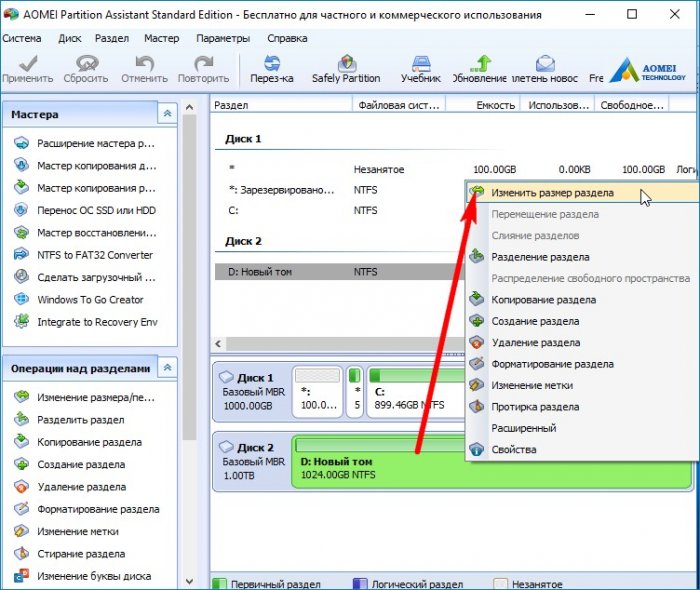Viewport: 700px width, 590px height.
Task: Select the D: Новый том list row
Action: coord(339,272)
